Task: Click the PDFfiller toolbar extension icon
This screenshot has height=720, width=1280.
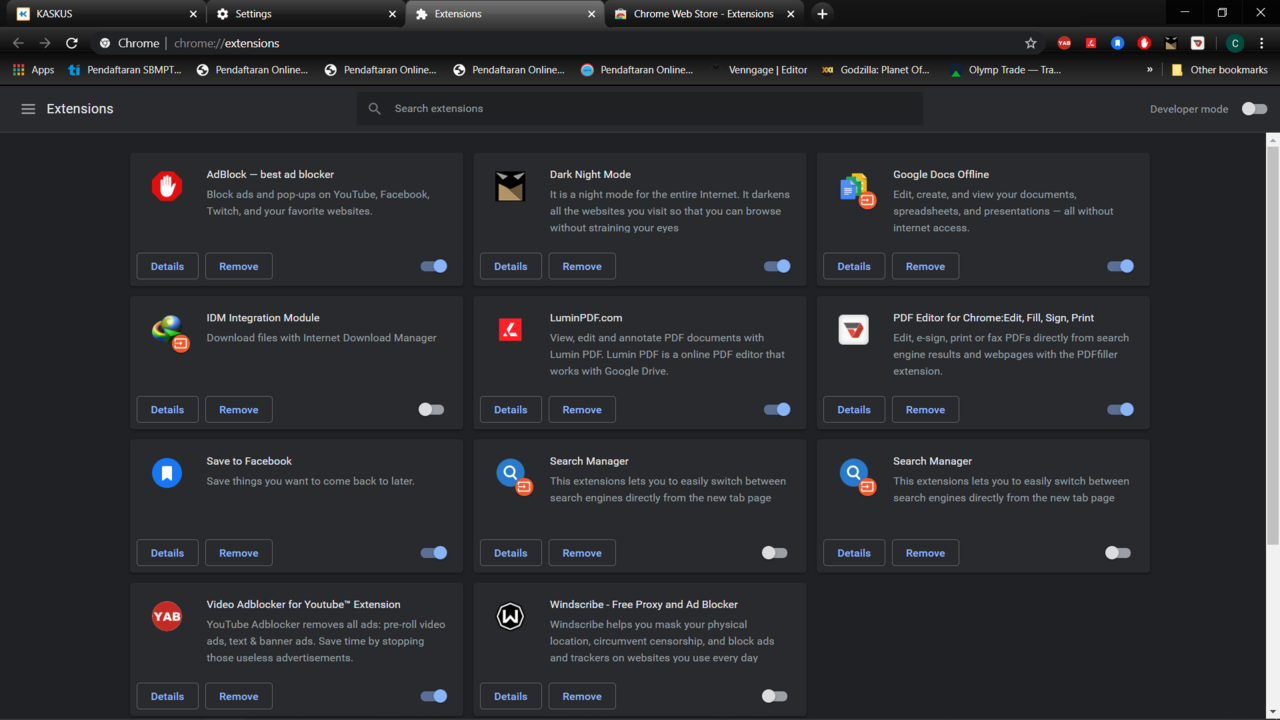Action: coord(1198,43)
